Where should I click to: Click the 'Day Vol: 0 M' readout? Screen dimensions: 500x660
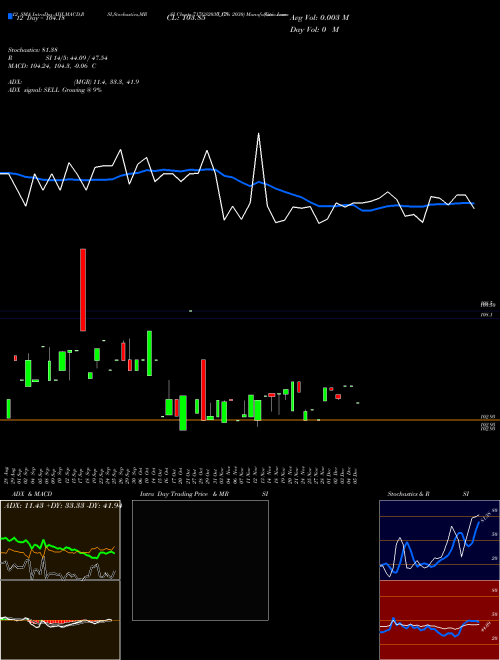point(314,30)
